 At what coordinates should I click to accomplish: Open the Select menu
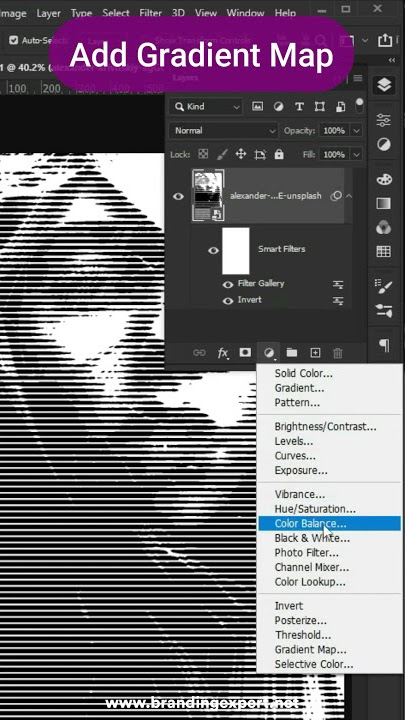tap(116, 13)
